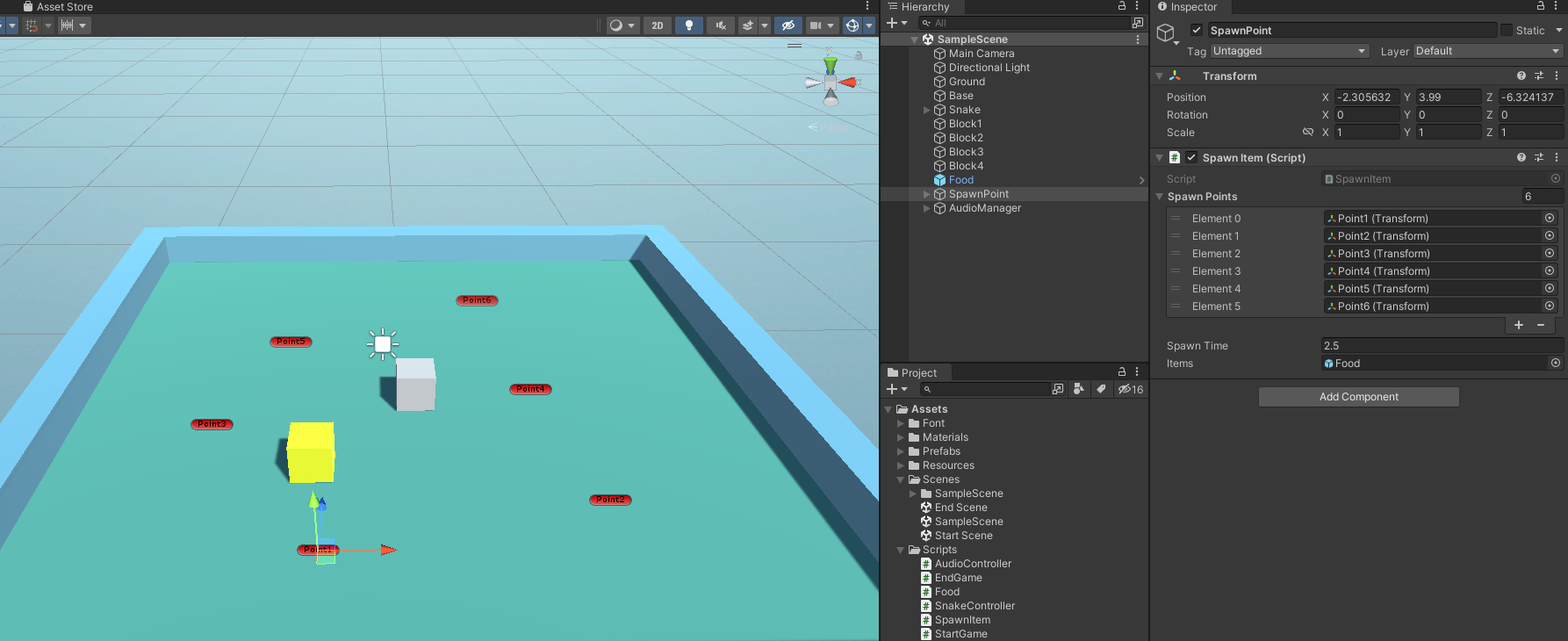Viewport: 1568px width, 641px height.
Task: Open Hierarchy panel three-dot menu
Action: pos(1137,6)
